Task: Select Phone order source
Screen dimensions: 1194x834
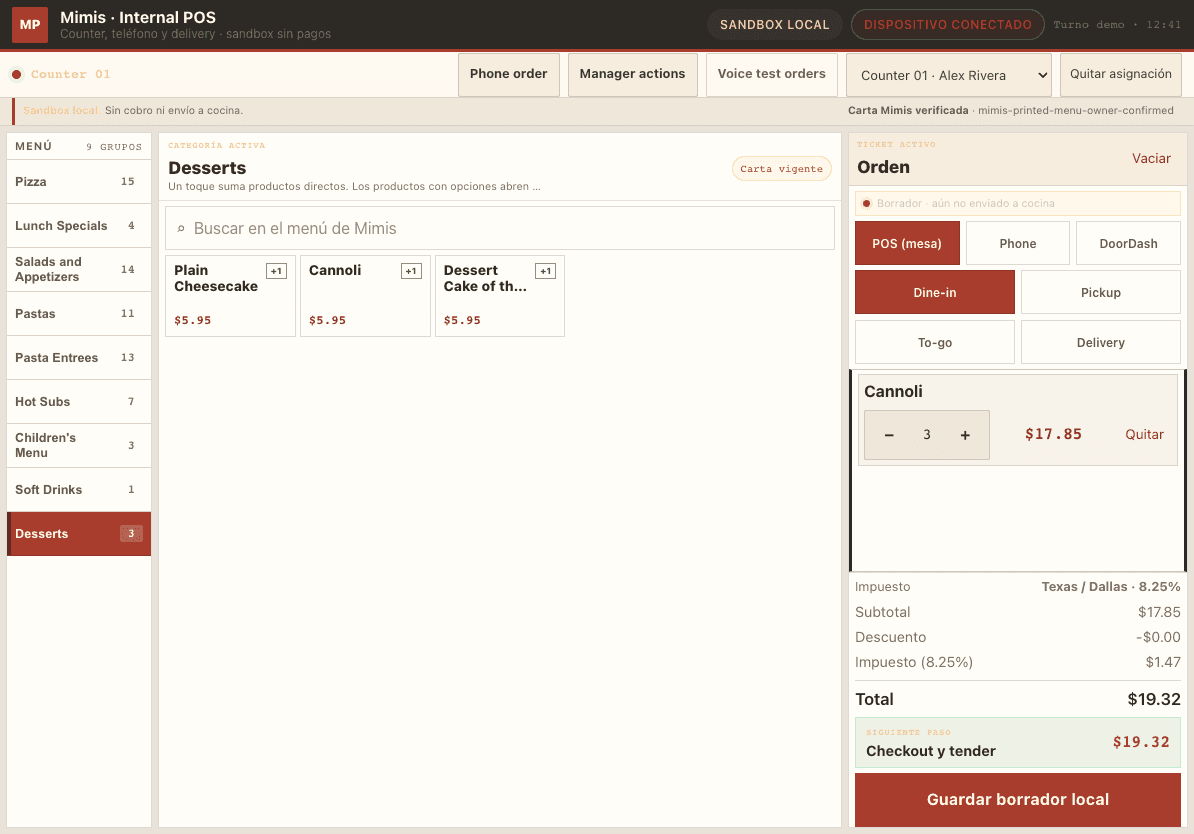Action: tap(1017, 243)
